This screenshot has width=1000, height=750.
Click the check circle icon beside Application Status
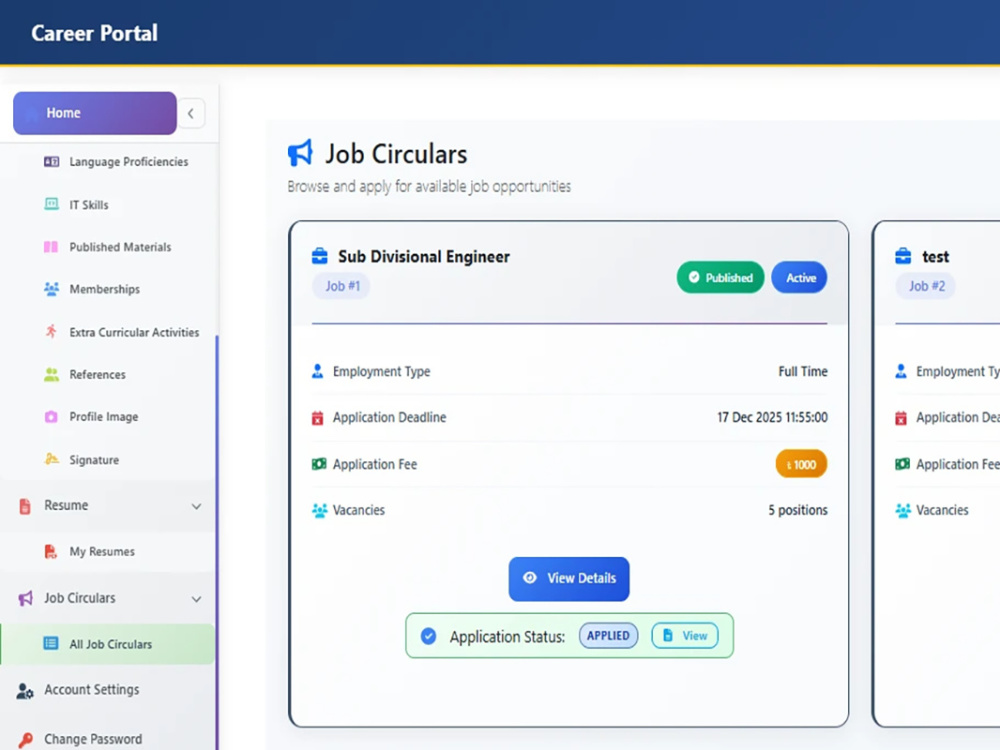429,636
